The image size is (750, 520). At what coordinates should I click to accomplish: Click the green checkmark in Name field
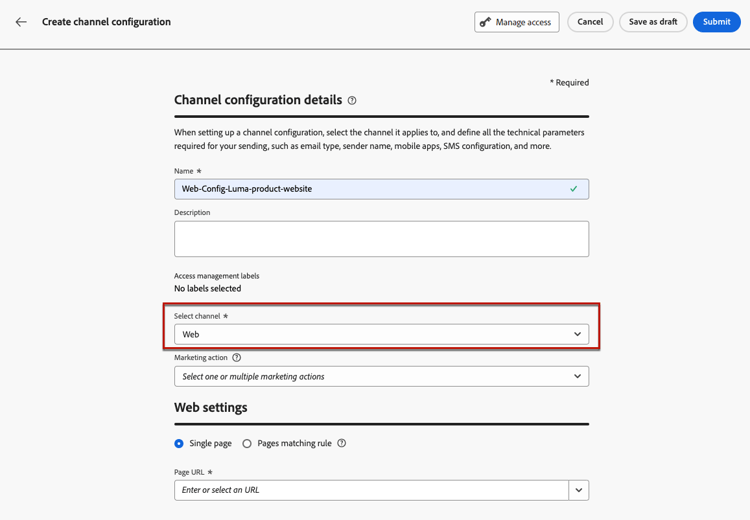pos(573,189)
